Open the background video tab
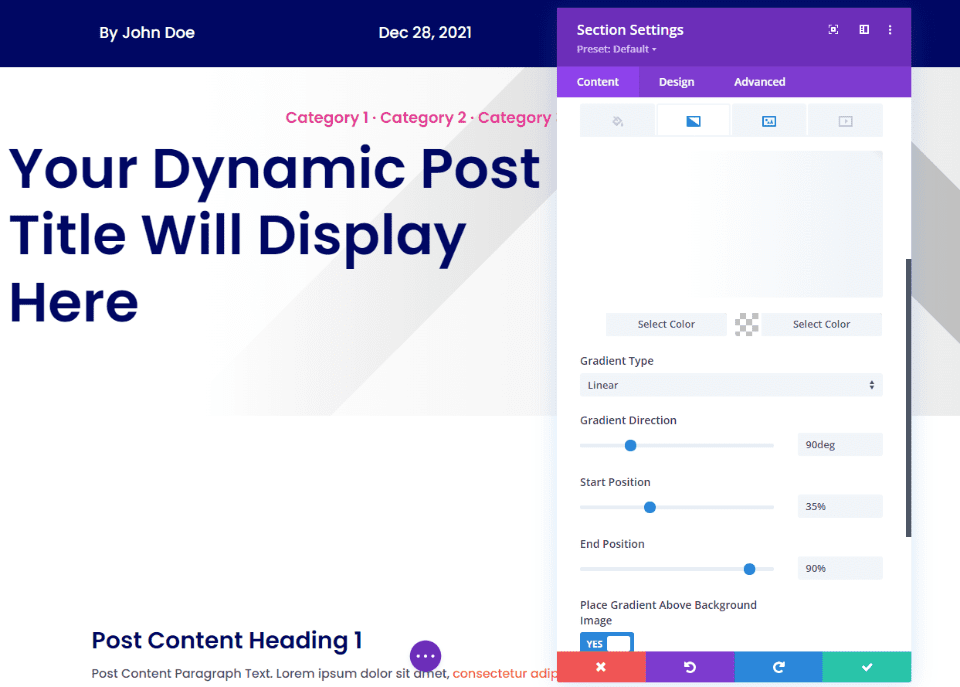This screenshot has width=960, height=687. click(x=845, y=120)
